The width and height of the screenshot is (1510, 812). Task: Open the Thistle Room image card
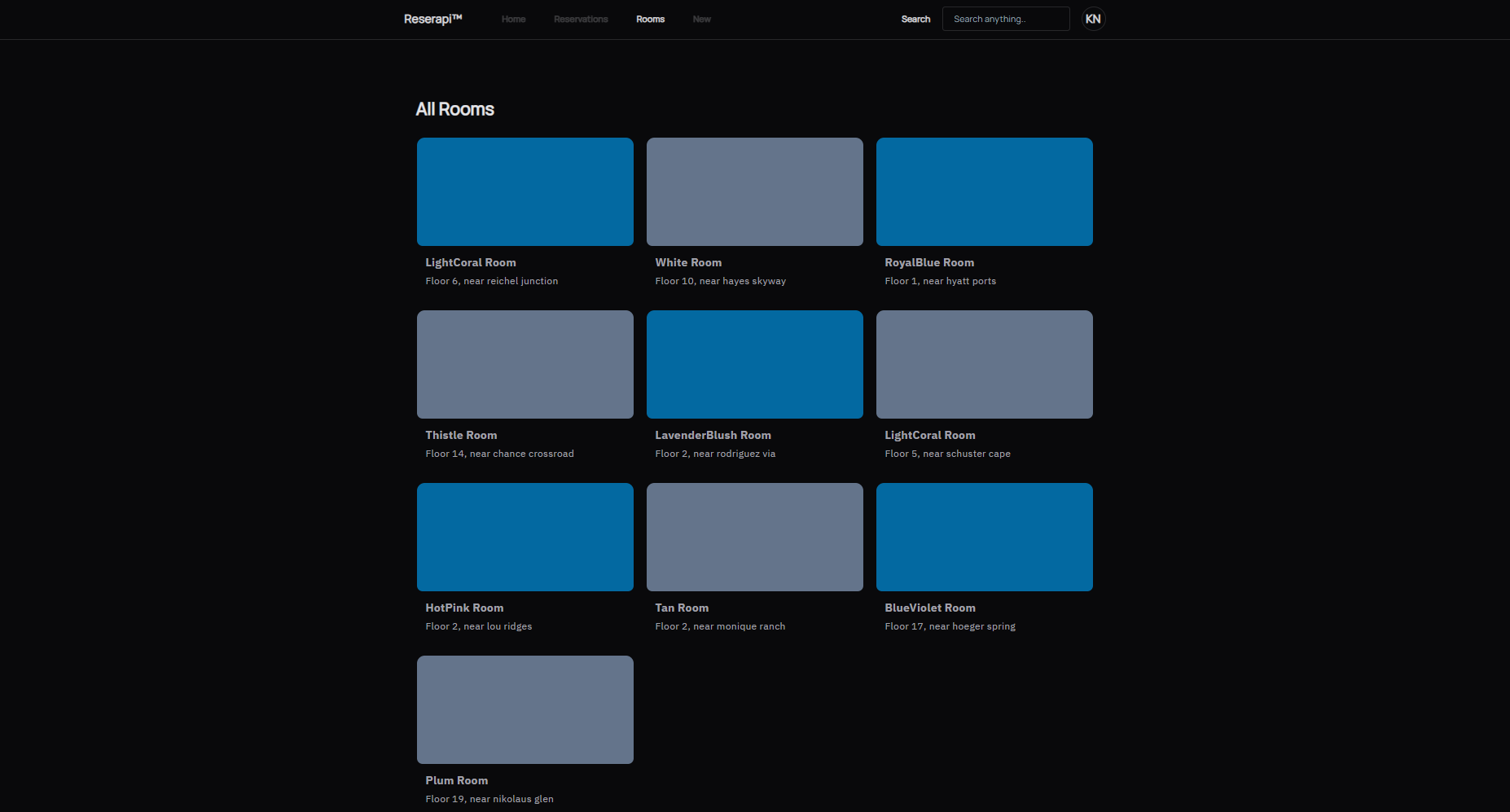[525, 364]
